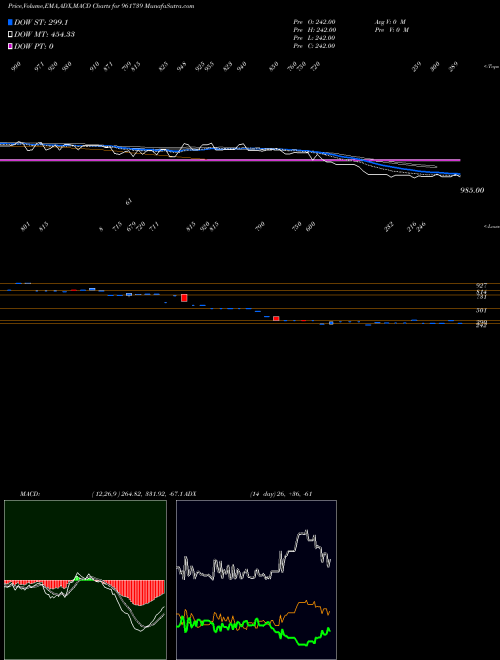Select the 'DOW MT: 454.33' legend label
The width and height of the screenshot is (500, 660).
(45, 34)
